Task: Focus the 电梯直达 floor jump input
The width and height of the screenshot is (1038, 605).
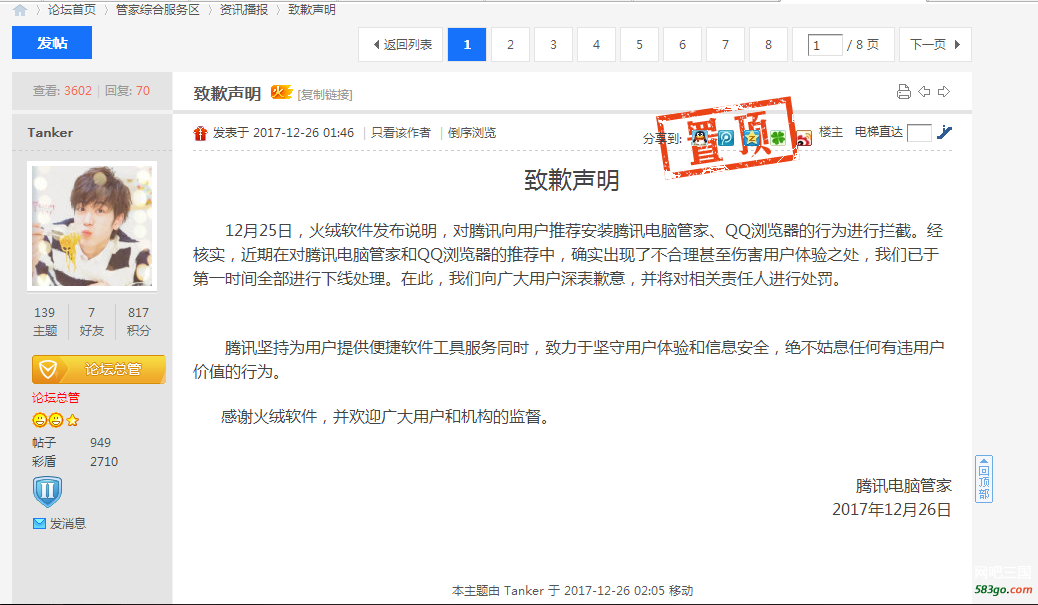Action: tap(919, 133)
